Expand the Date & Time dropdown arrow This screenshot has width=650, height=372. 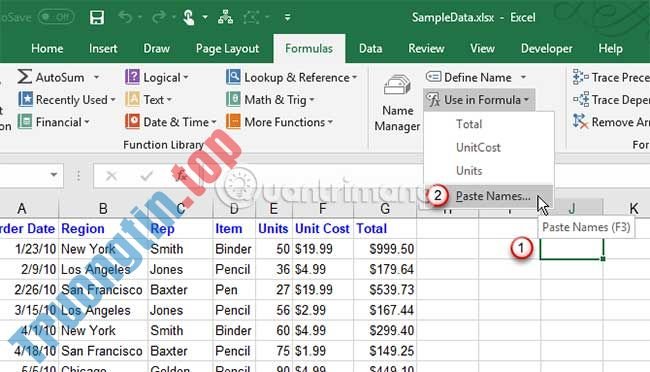click(x=214, y=122)
